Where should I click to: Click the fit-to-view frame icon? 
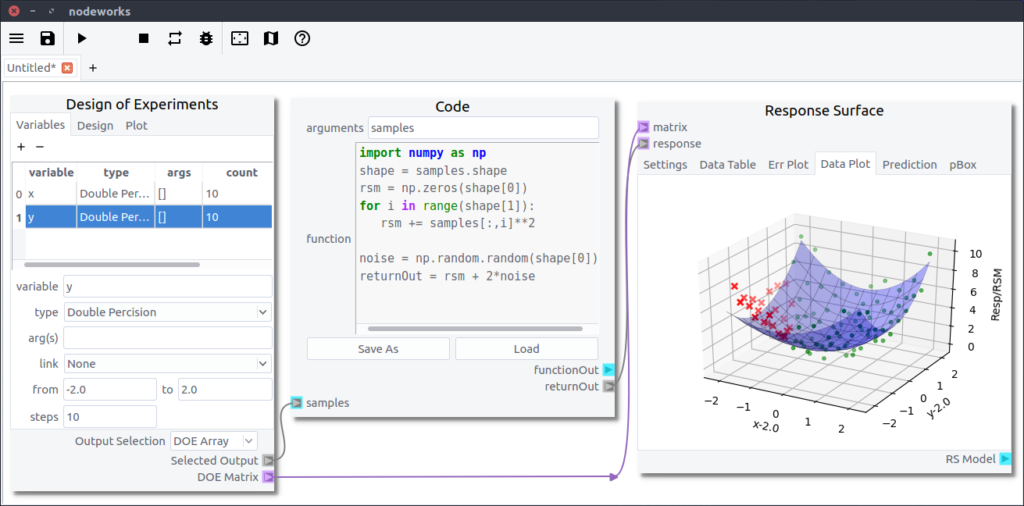(x=239, y=38)
